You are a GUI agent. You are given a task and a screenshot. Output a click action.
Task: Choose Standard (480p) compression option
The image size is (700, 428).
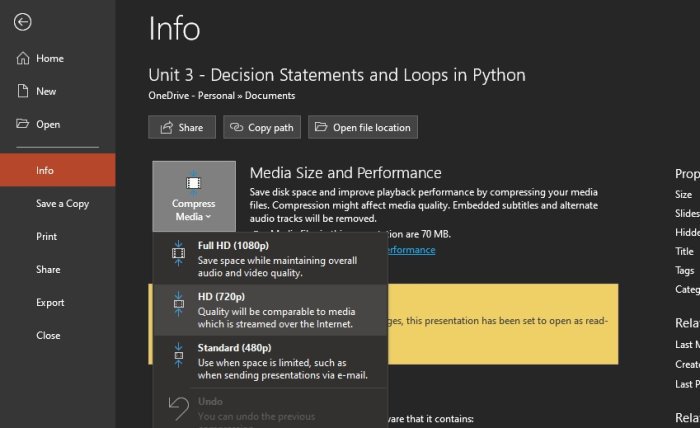point(270,362)
